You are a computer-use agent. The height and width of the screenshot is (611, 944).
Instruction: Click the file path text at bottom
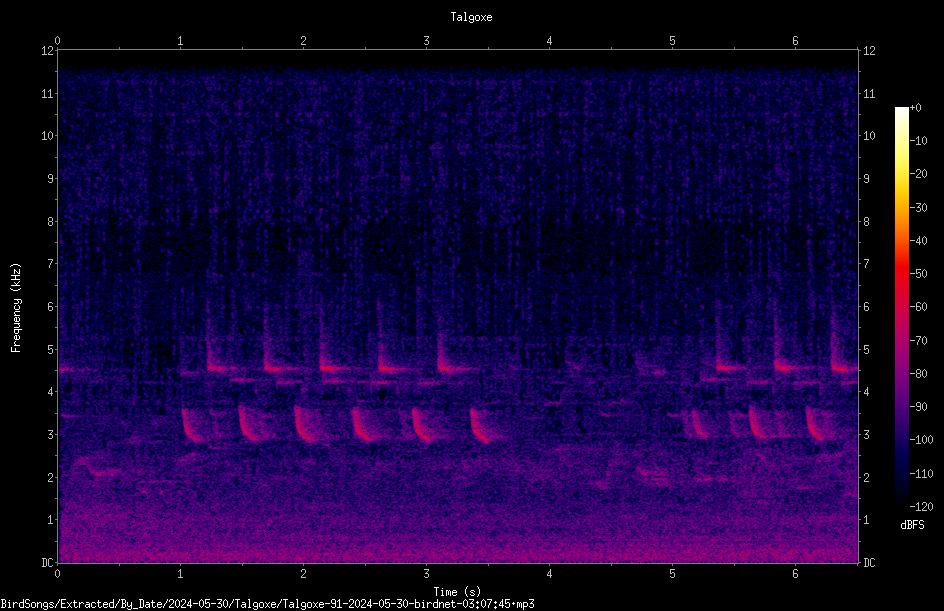267,604
